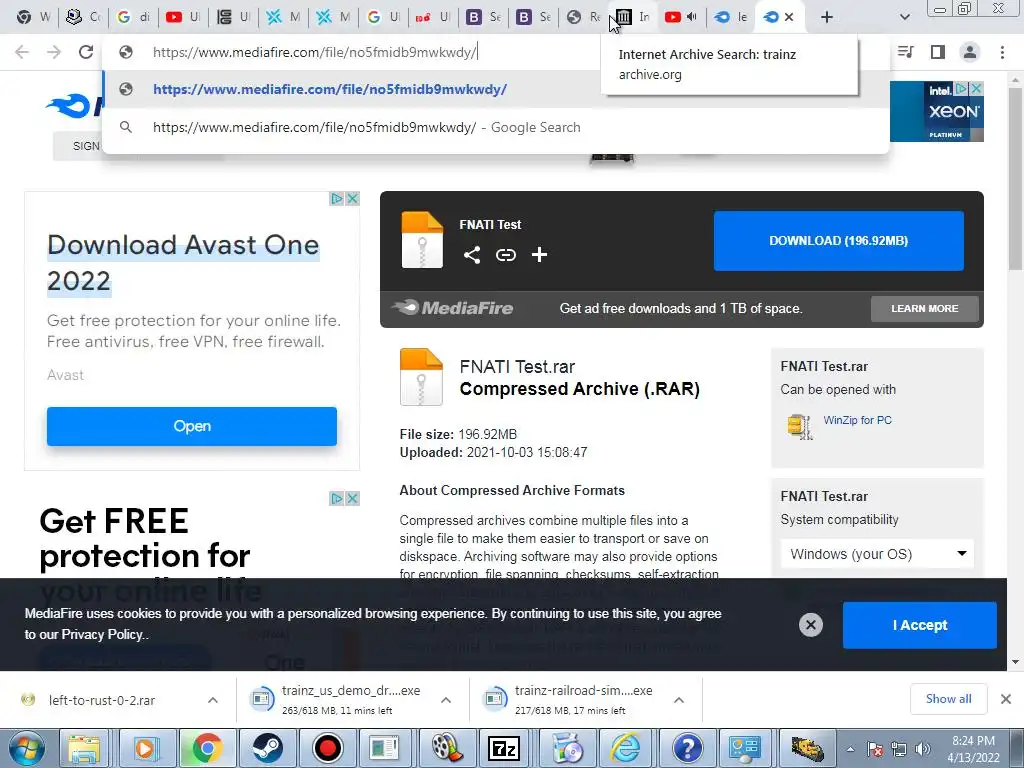Click the MediaFire logo in the banner
This screenshot has height=768, width=1024.
coord(453,308)
